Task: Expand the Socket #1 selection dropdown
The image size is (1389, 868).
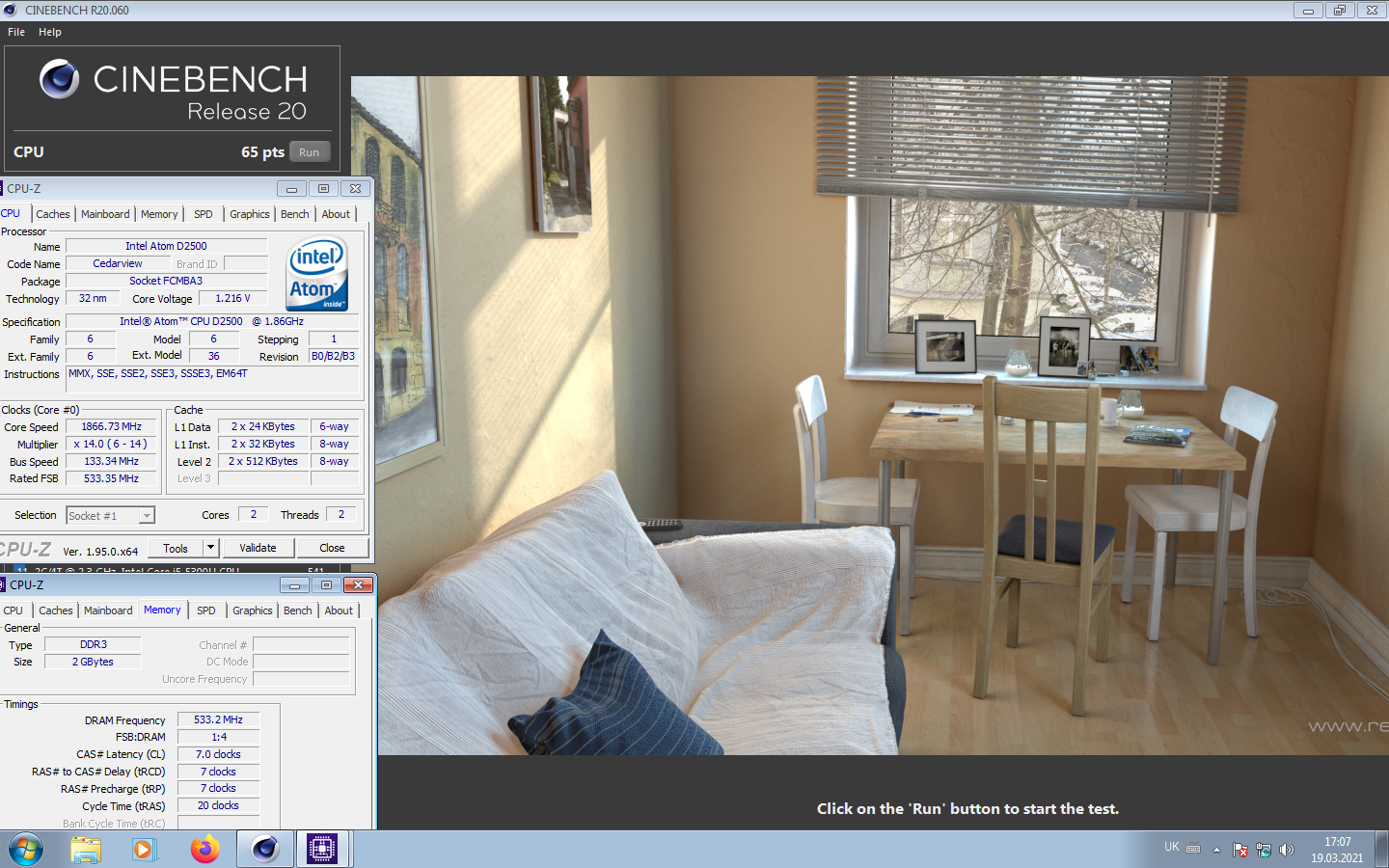Action: (x=147, y=516)
